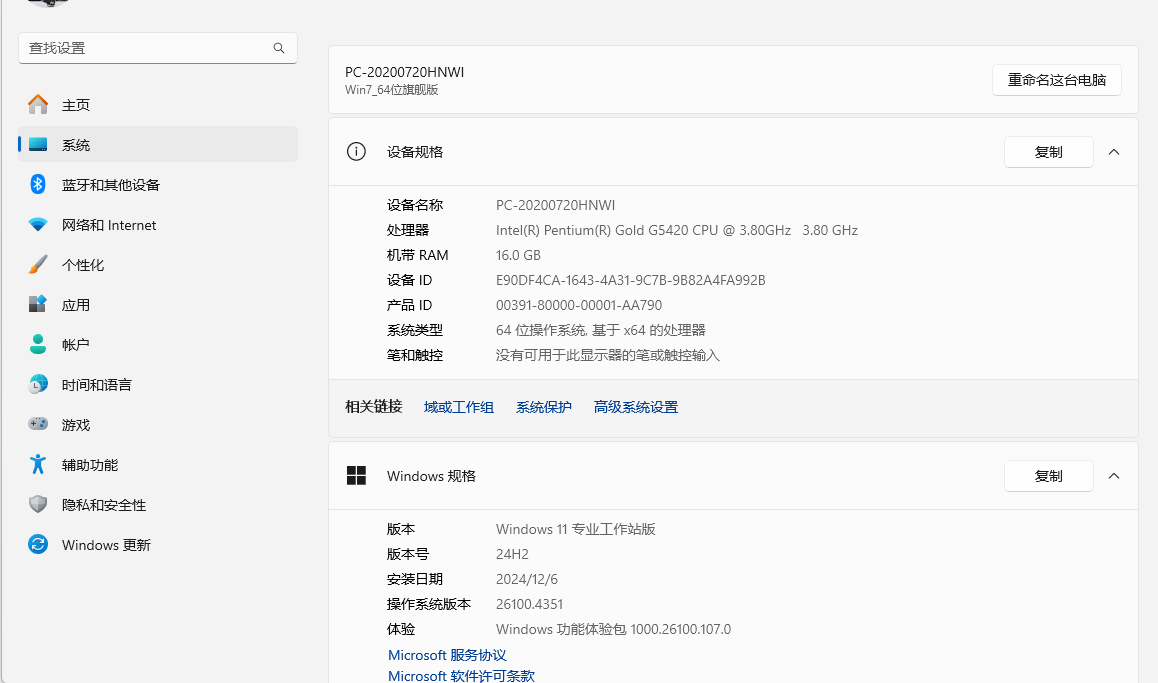Click the install date 2024/12/6
The width and height of the screenshot is (1158, 683).
click(x=527, y=579)
